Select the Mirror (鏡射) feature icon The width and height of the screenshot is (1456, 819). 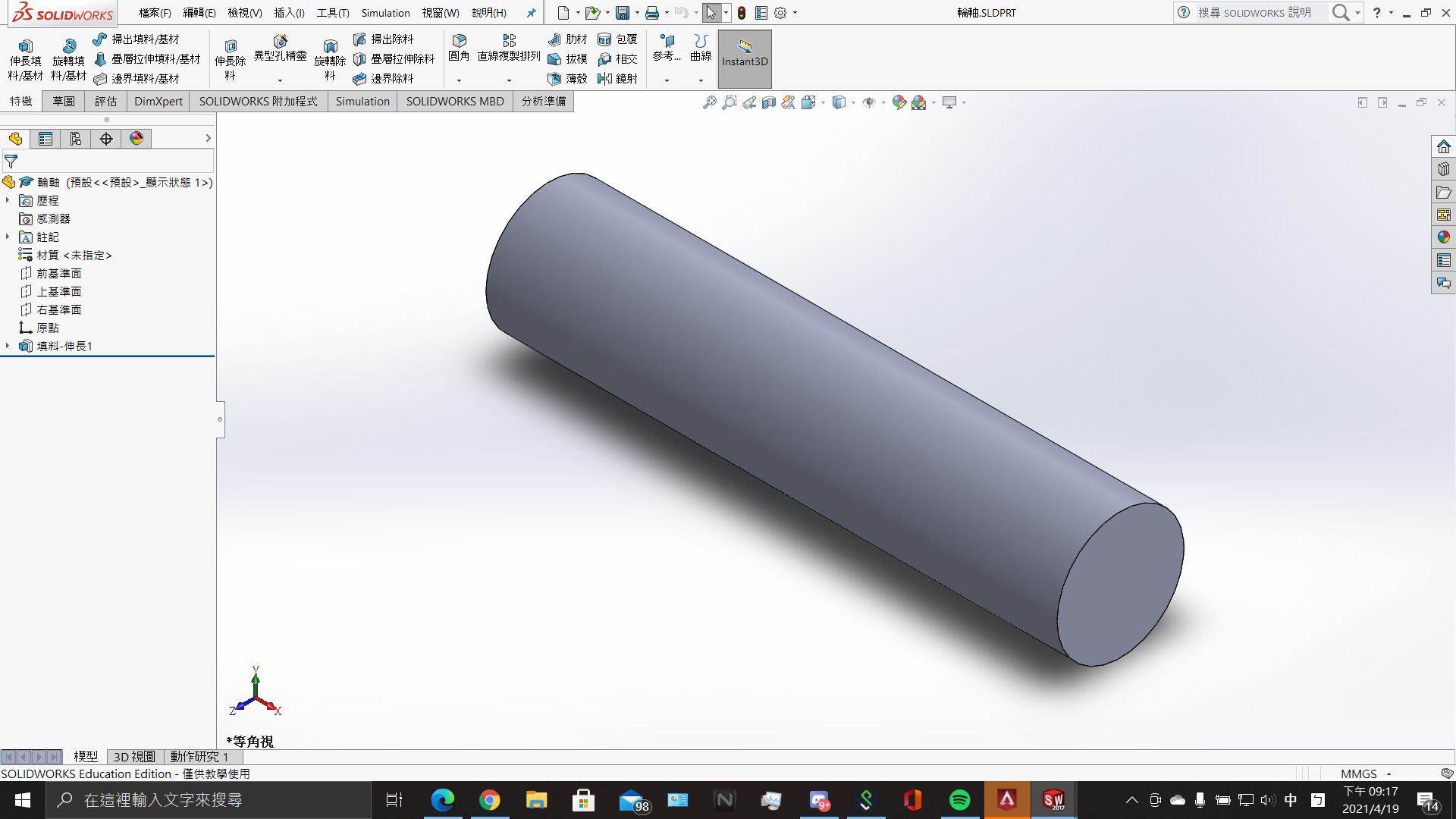click(604, 78)
